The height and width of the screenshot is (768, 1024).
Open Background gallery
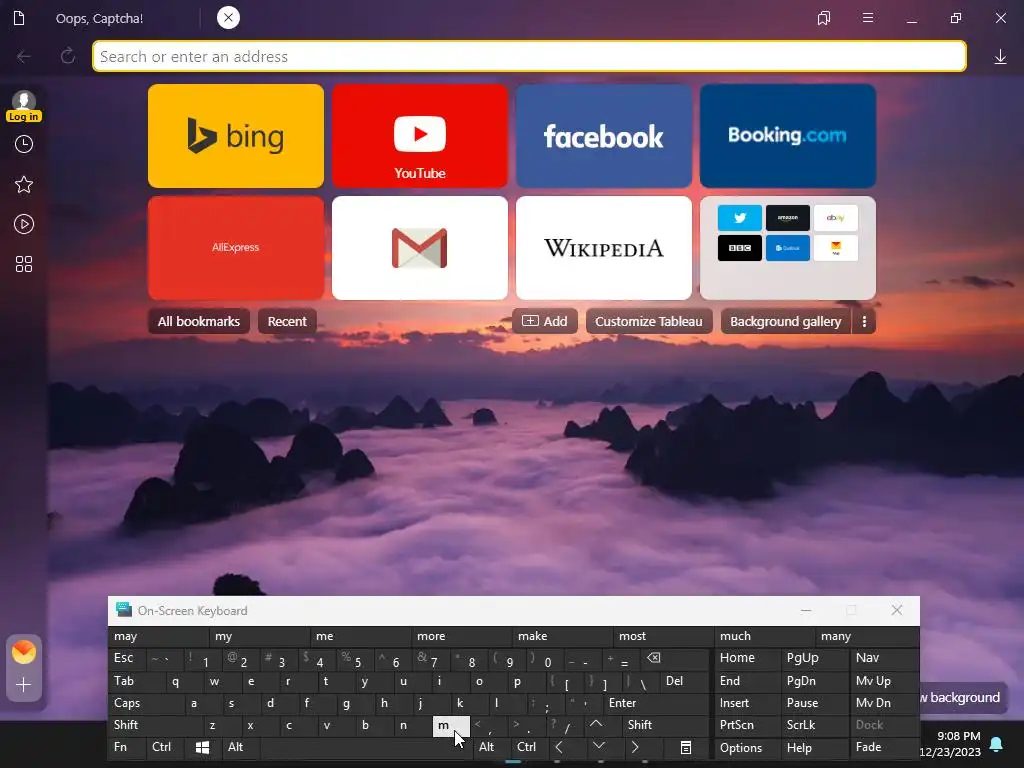click(786, 321)
